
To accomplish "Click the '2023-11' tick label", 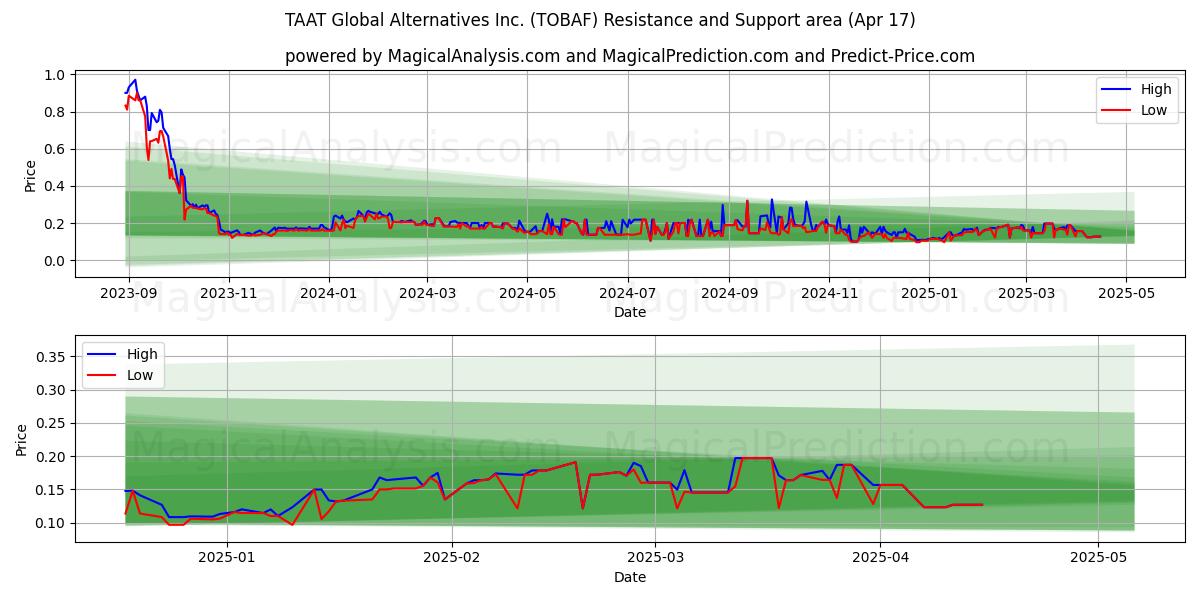I will 229,293.
